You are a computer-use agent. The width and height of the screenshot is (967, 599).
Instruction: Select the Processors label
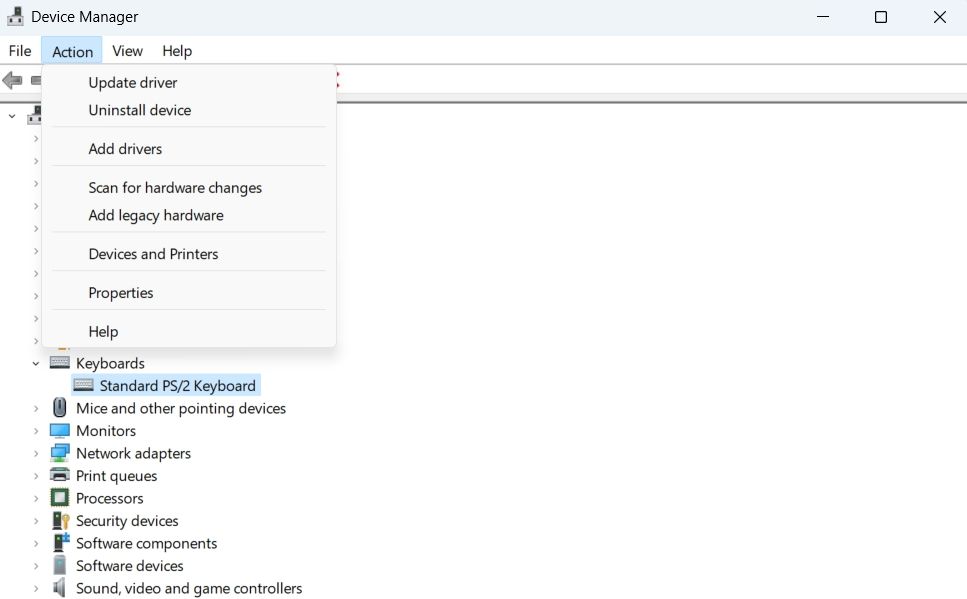pyautogui.click(x=110, y=498)
